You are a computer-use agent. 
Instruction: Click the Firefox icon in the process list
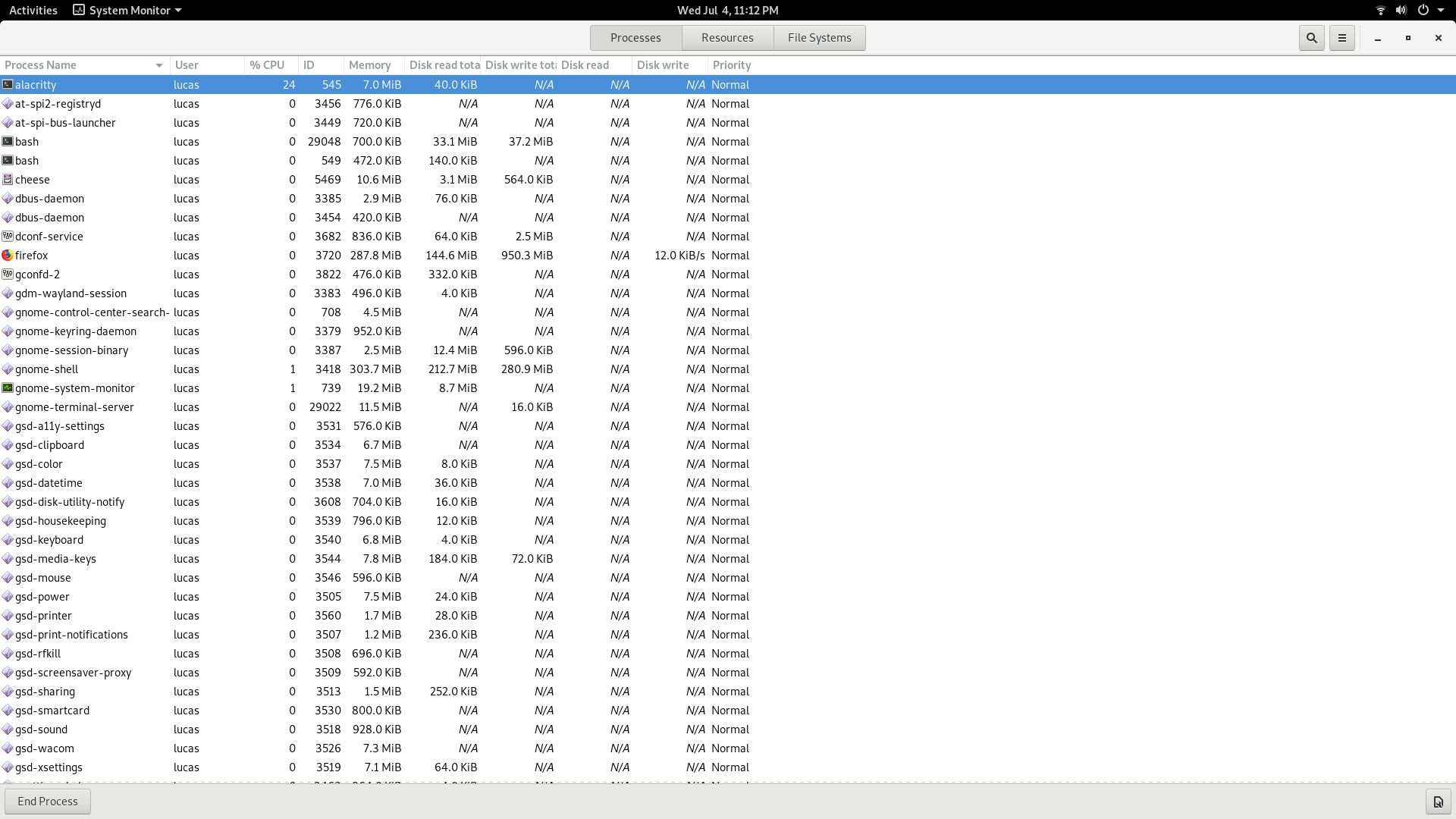tap(8, 256)
